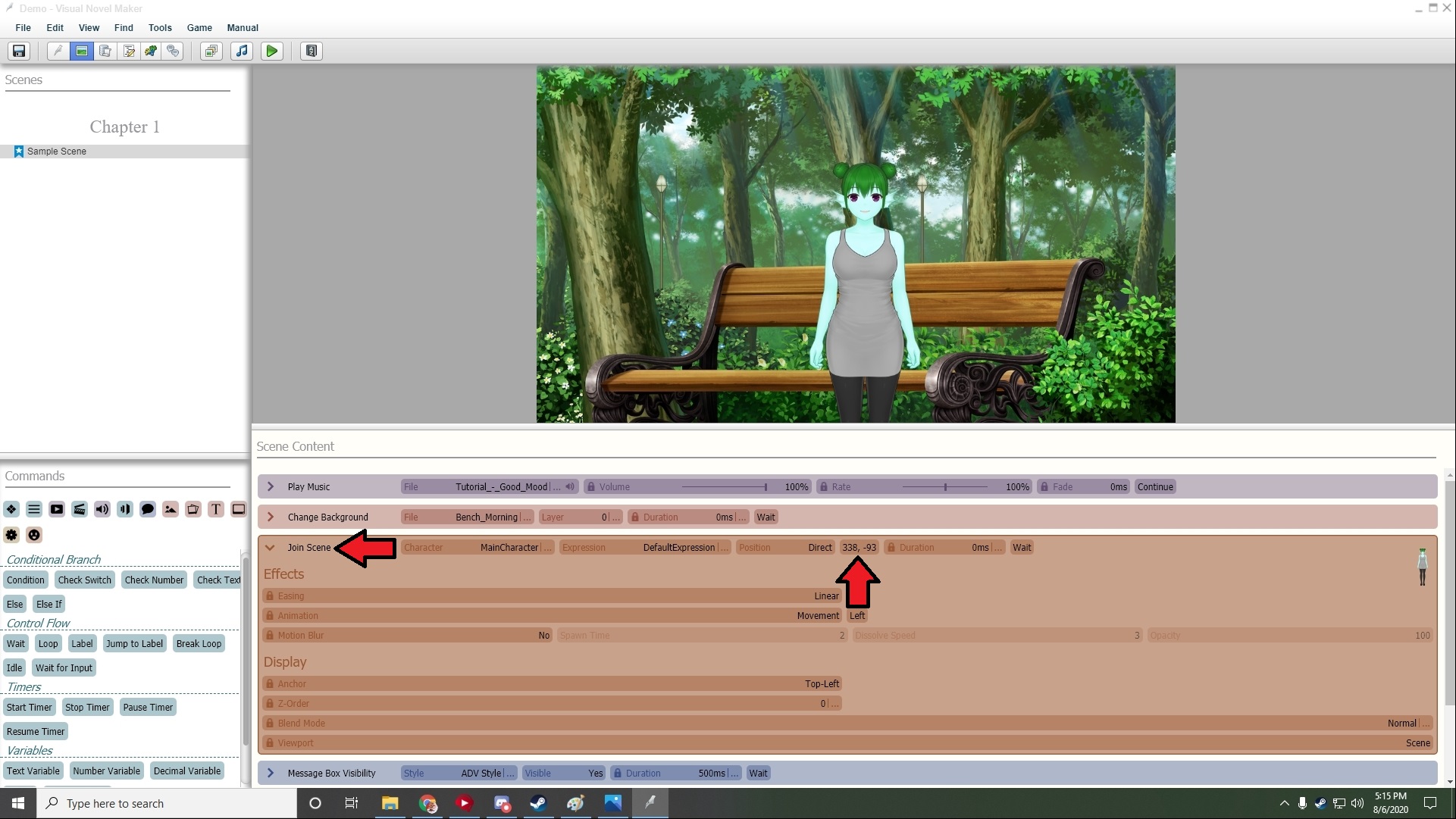Select the clapperboard scene command category
The height and width of the screenshot is (819, 1456).
pyautogui.click(x=80, y=509)
